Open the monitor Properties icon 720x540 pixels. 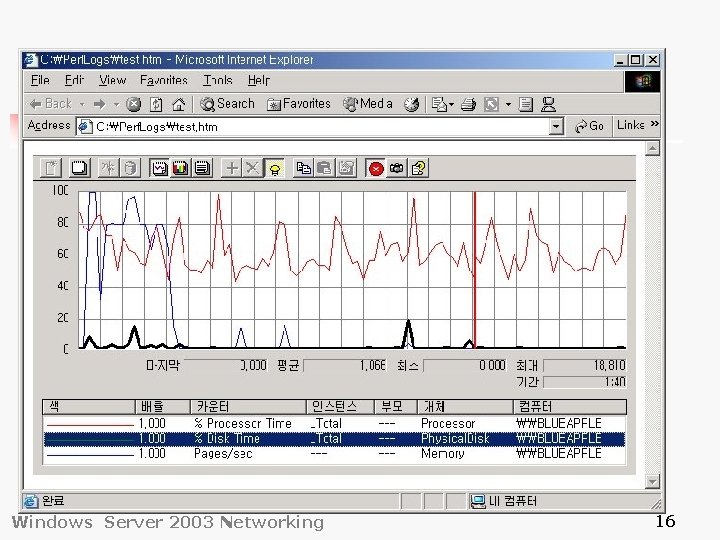346,168
